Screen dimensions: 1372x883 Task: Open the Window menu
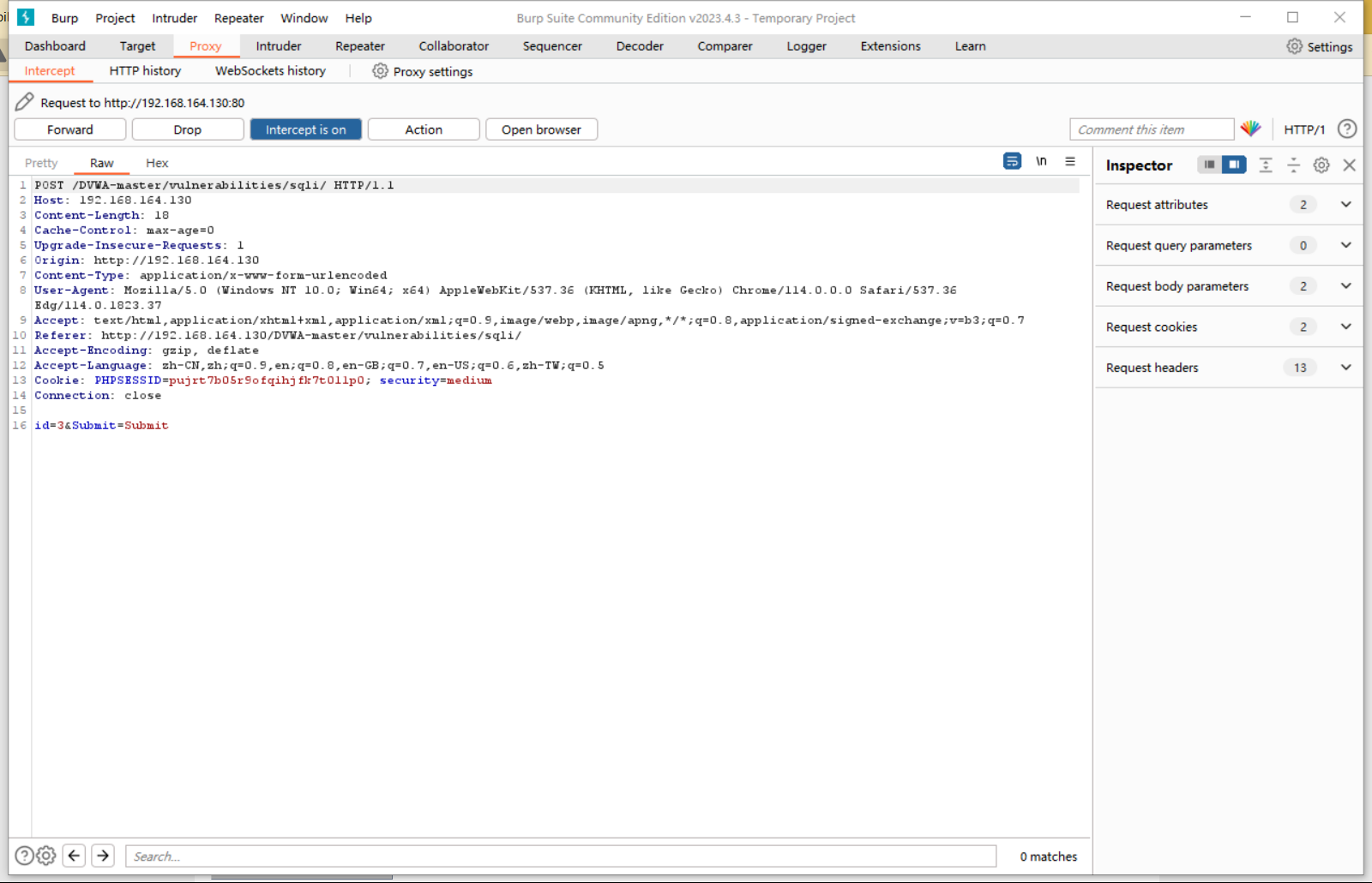(304, 18)
